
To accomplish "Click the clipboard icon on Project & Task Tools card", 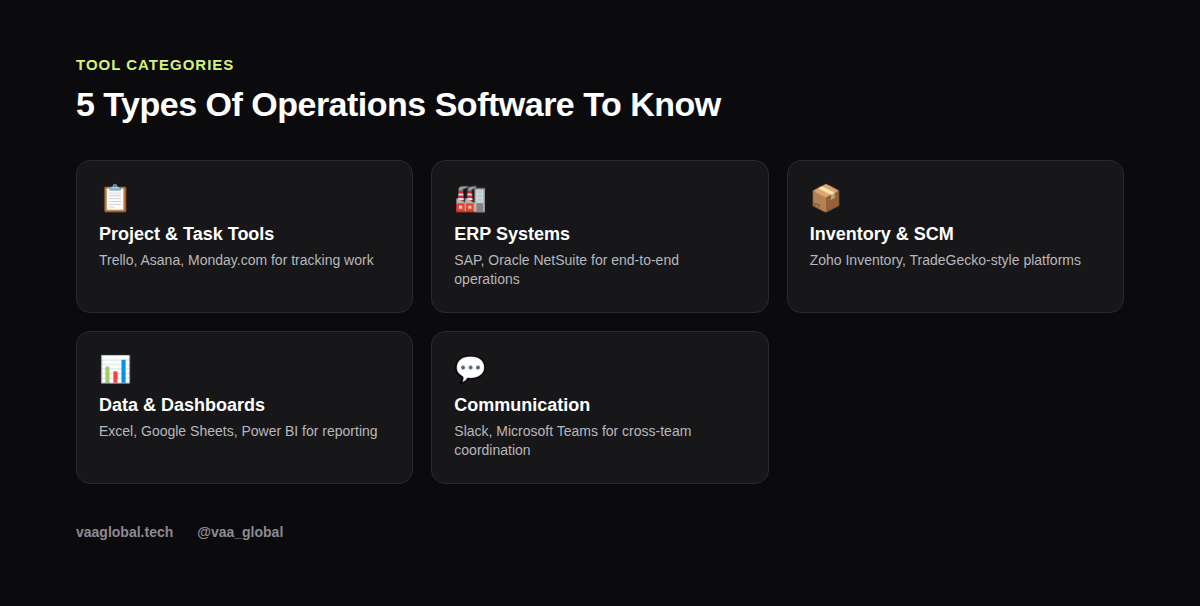I will point(115,199).
